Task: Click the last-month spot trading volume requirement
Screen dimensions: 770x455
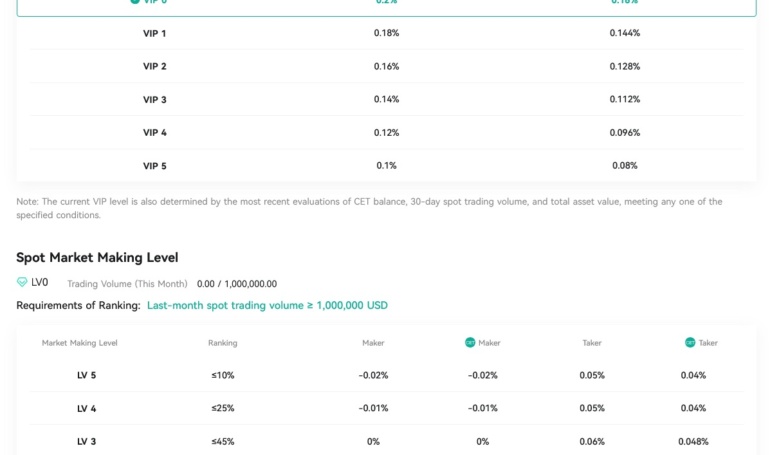Action: [x=267, y=305]
